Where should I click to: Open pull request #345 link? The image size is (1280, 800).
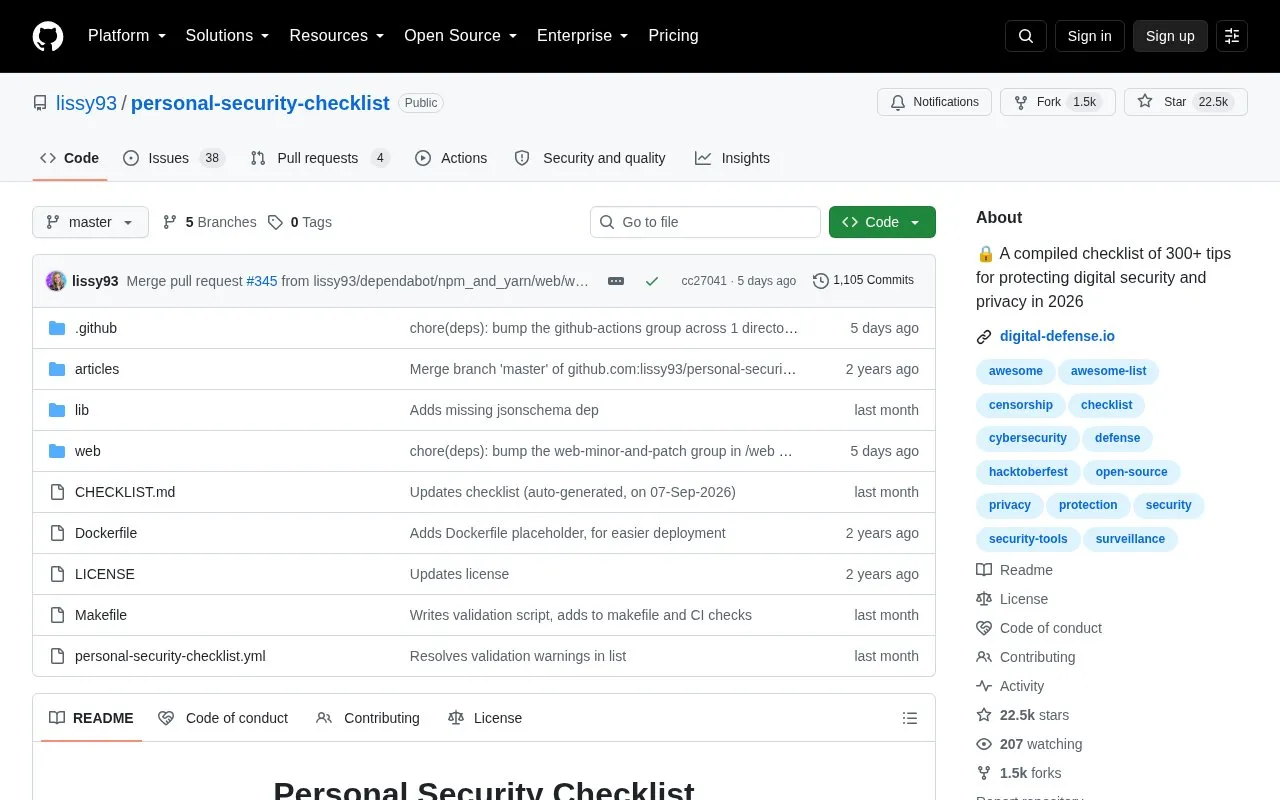click(x=262, y=281)
